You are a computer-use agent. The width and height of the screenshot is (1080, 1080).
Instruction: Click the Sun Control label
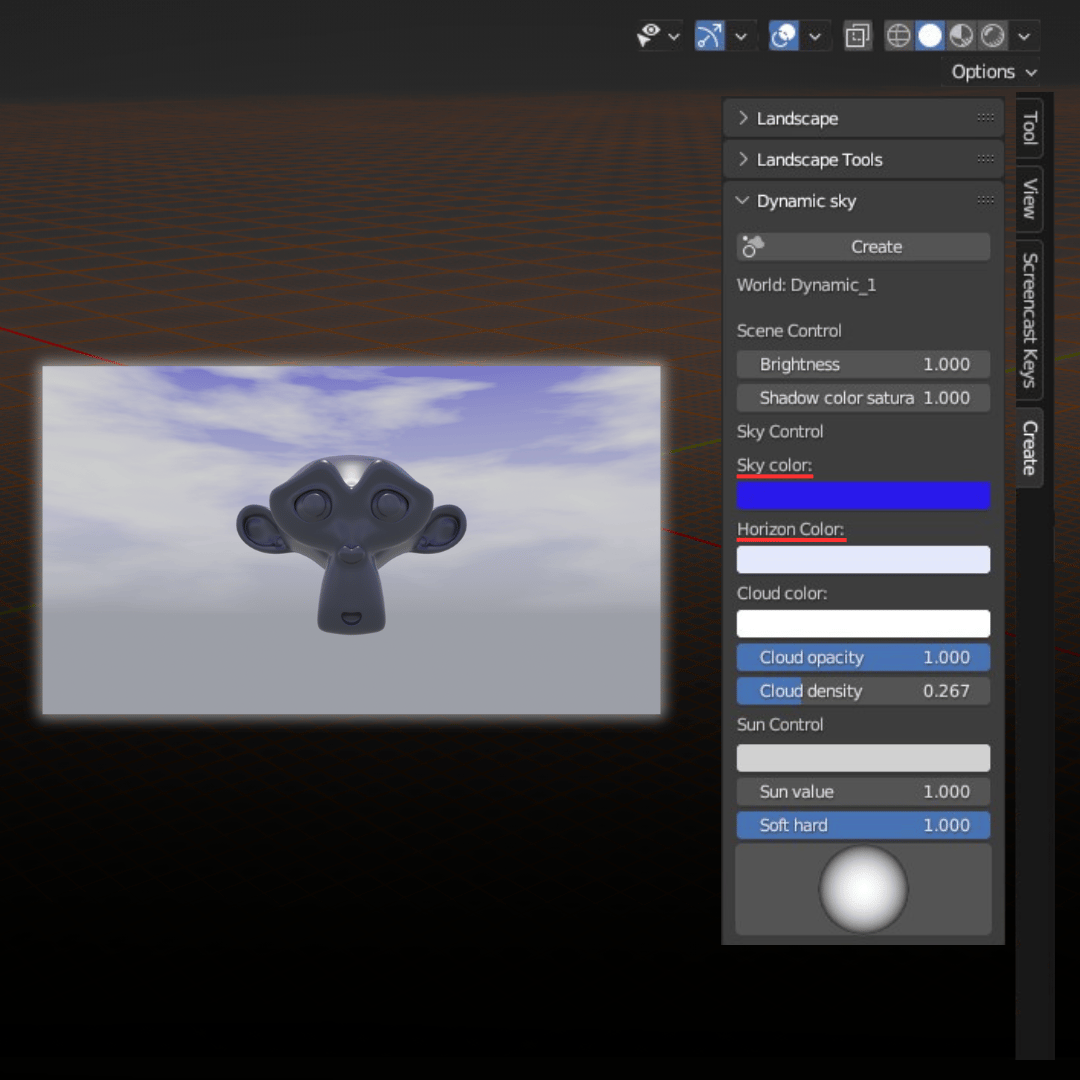point(780,725)
